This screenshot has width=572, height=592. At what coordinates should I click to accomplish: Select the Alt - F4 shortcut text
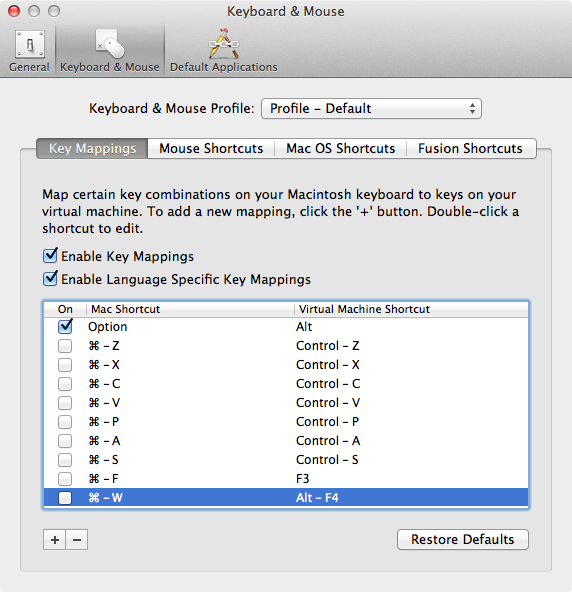click(x=317, y=498)
